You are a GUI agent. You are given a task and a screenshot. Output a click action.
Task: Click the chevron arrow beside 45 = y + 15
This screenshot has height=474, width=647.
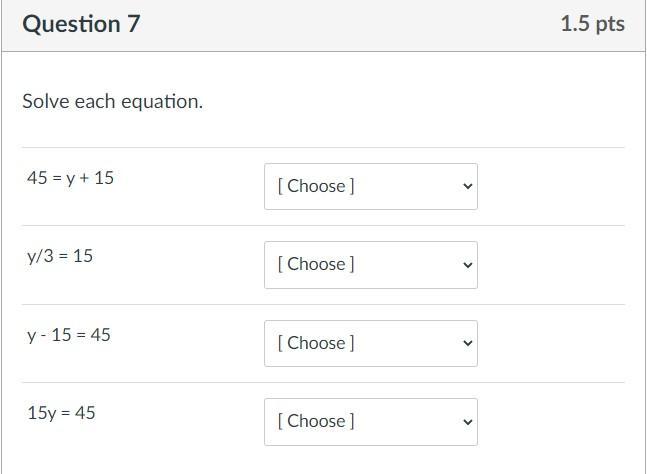467,187
